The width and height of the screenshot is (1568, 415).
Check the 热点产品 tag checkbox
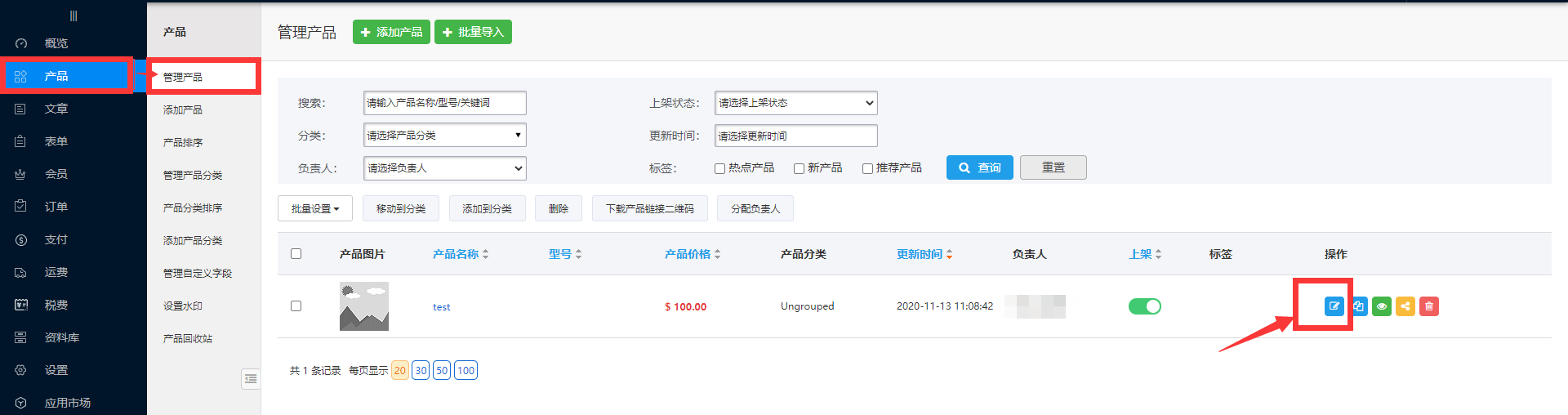coord(719,168)
